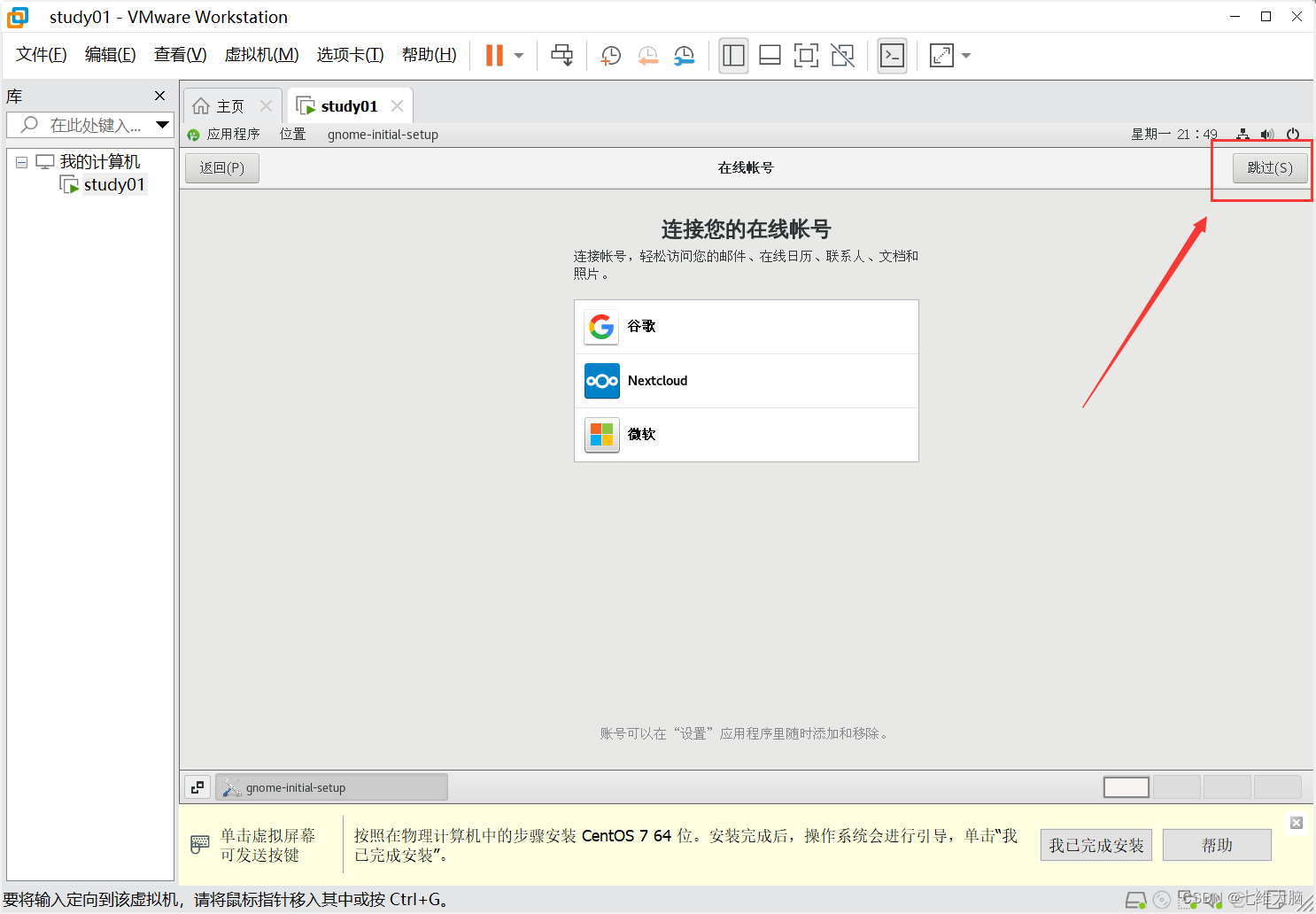Open the console view icon

point(892,55)
